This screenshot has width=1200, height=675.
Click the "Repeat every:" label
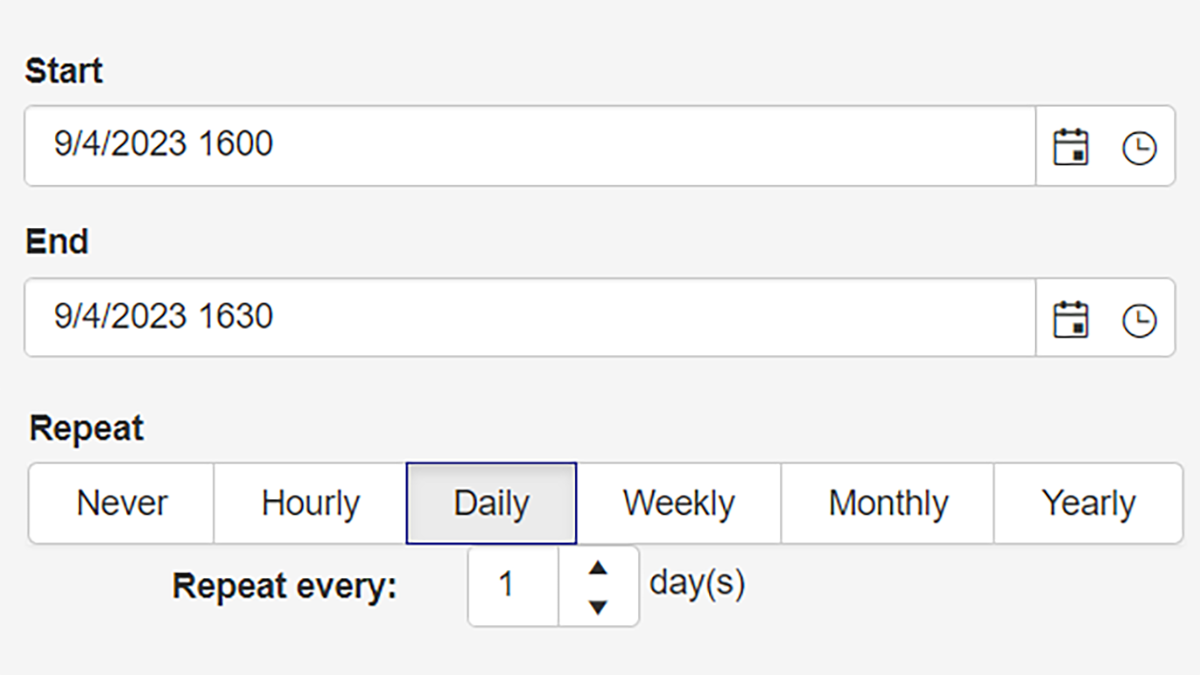285,587
